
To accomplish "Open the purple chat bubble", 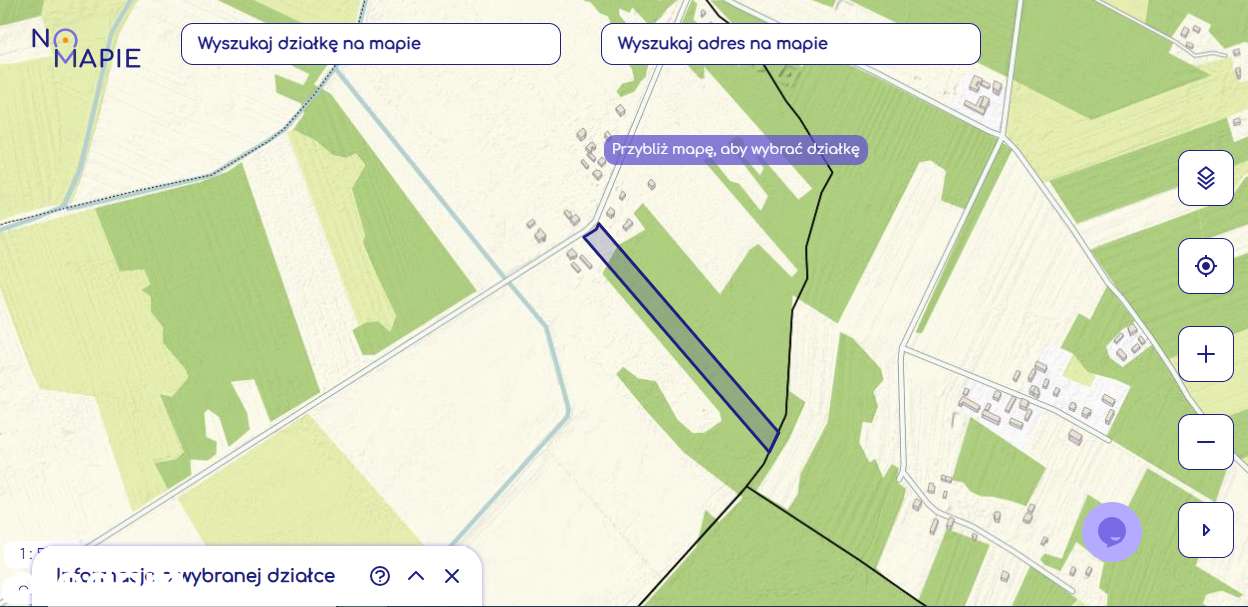I will (x=1111, y=532).
